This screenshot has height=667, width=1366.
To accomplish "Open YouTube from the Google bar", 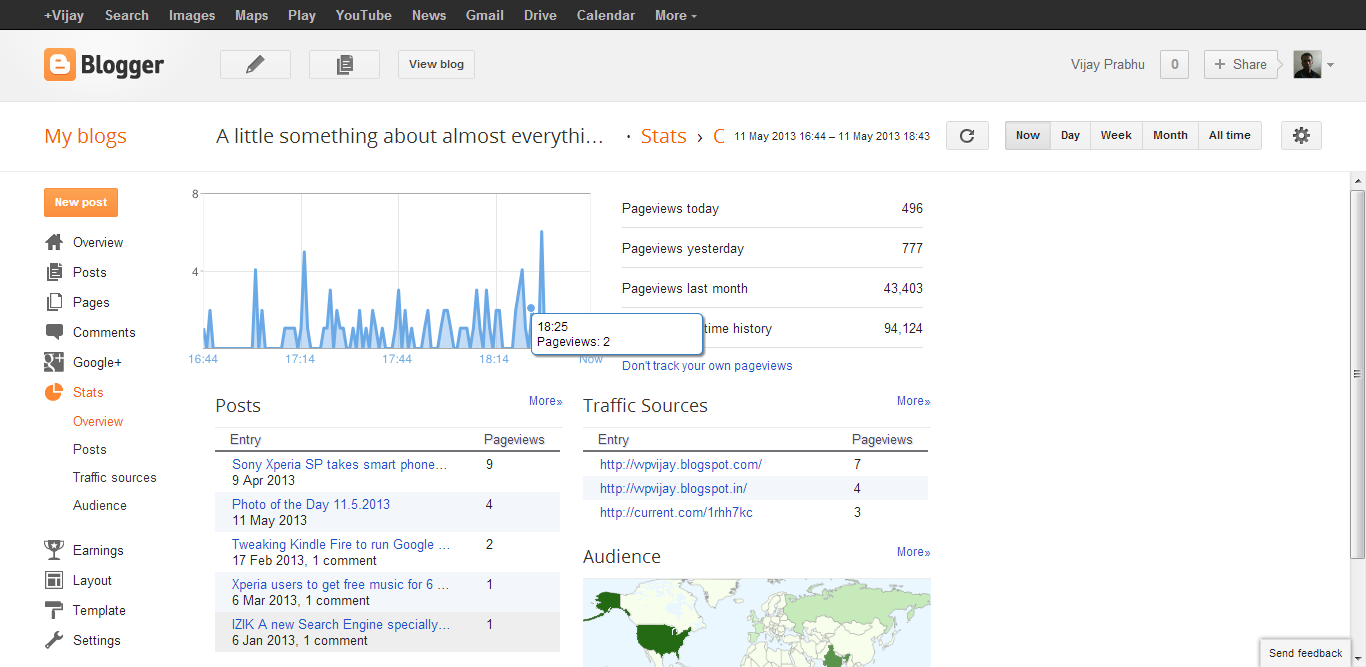I will [x=364, y=15].
